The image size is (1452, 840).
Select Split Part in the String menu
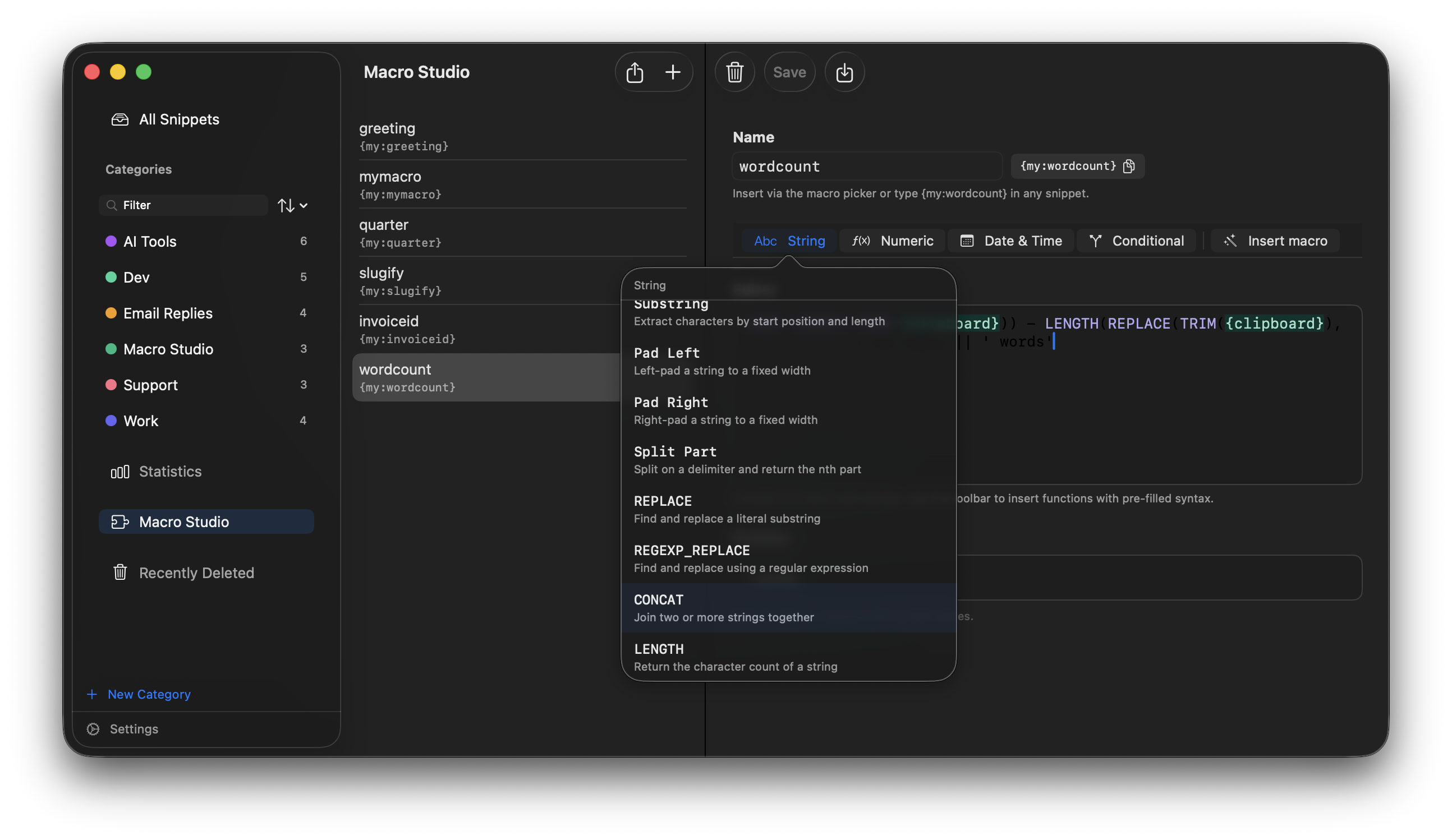[x=788, y=460]
